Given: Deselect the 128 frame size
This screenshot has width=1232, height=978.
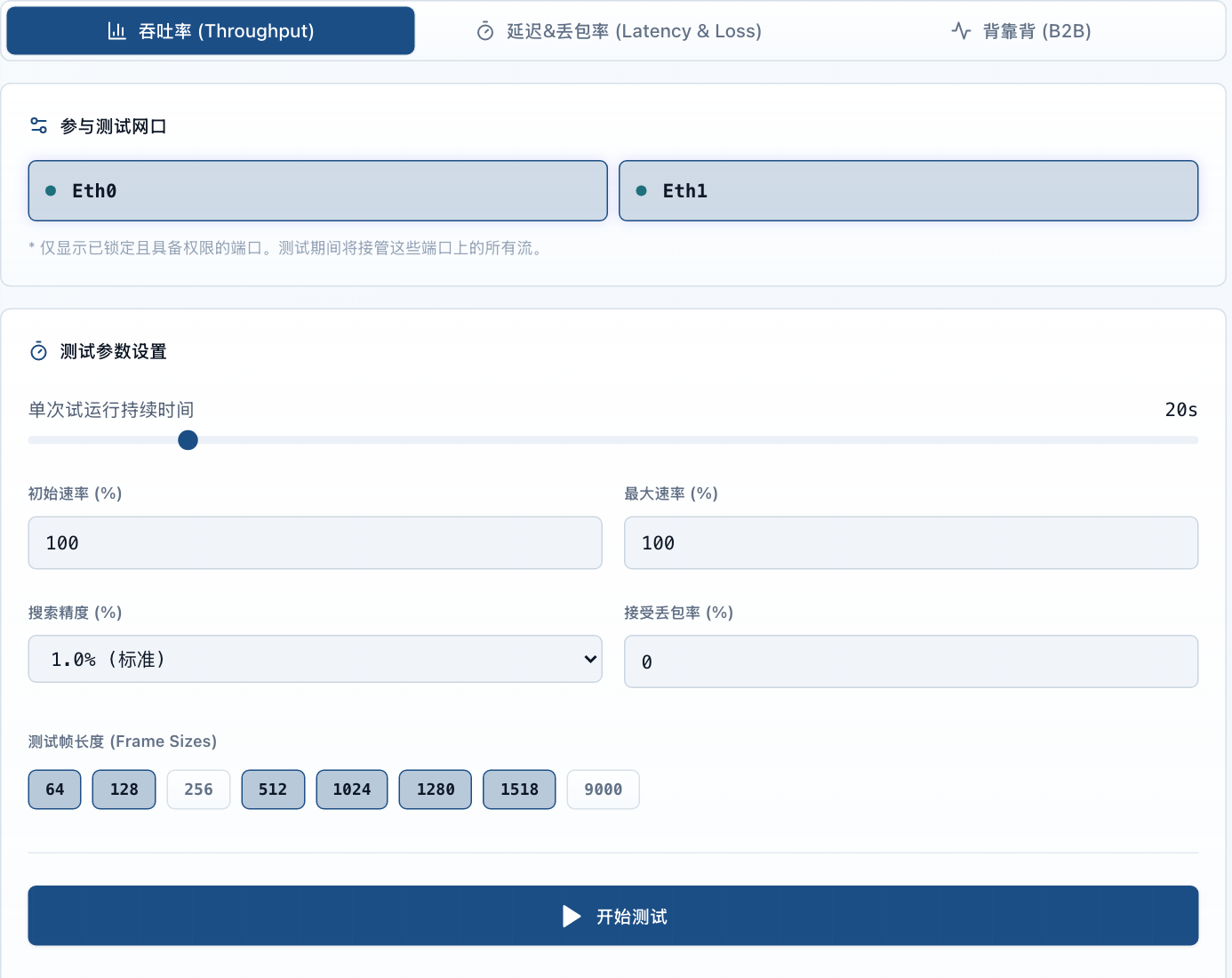Looking at the screenshot, I should [x=124, y=790].
